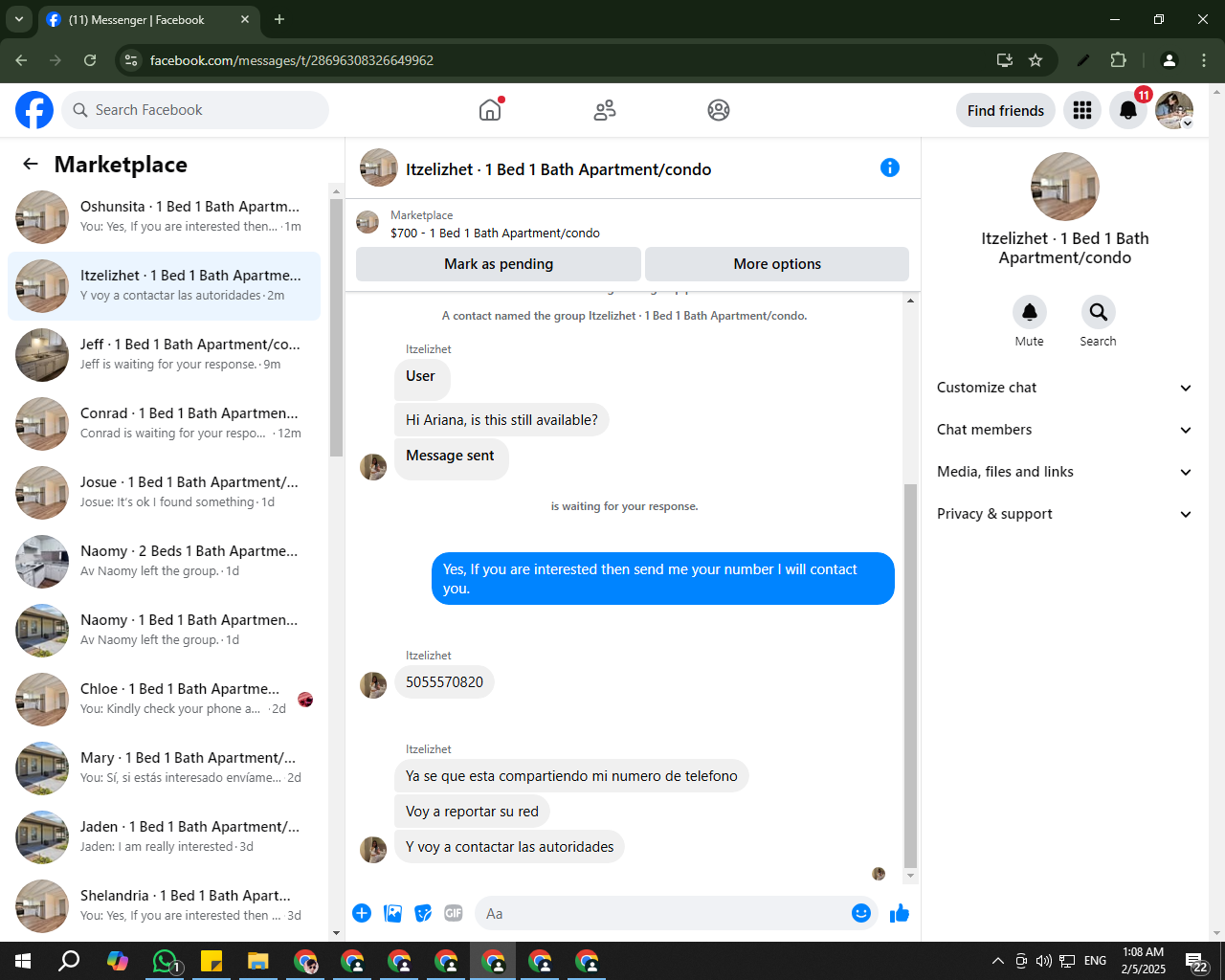Go to the Home feed icon
This screenshot has width=1225, height=980.
point(490,110)
